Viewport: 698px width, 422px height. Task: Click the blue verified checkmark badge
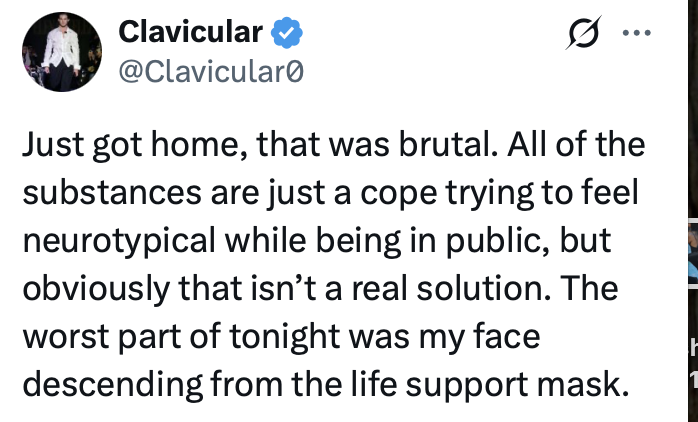[289, 33]
